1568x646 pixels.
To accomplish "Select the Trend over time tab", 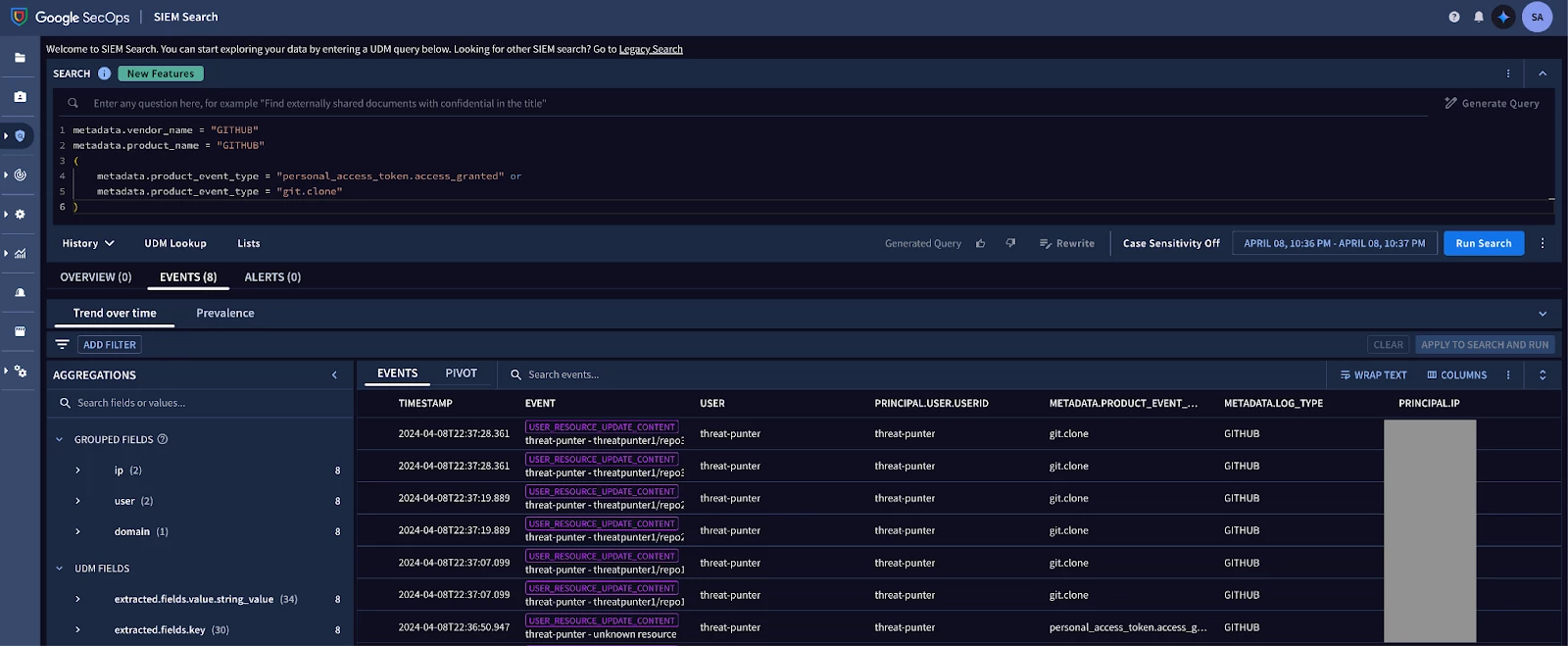I will click(x=115, y=313).
